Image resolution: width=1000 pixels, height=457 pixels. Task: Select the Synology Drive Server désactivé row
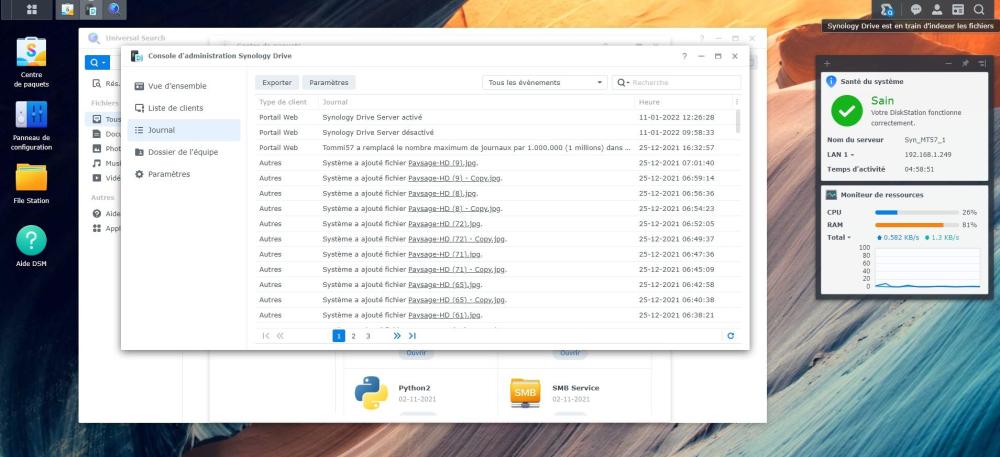pos(495,133)
